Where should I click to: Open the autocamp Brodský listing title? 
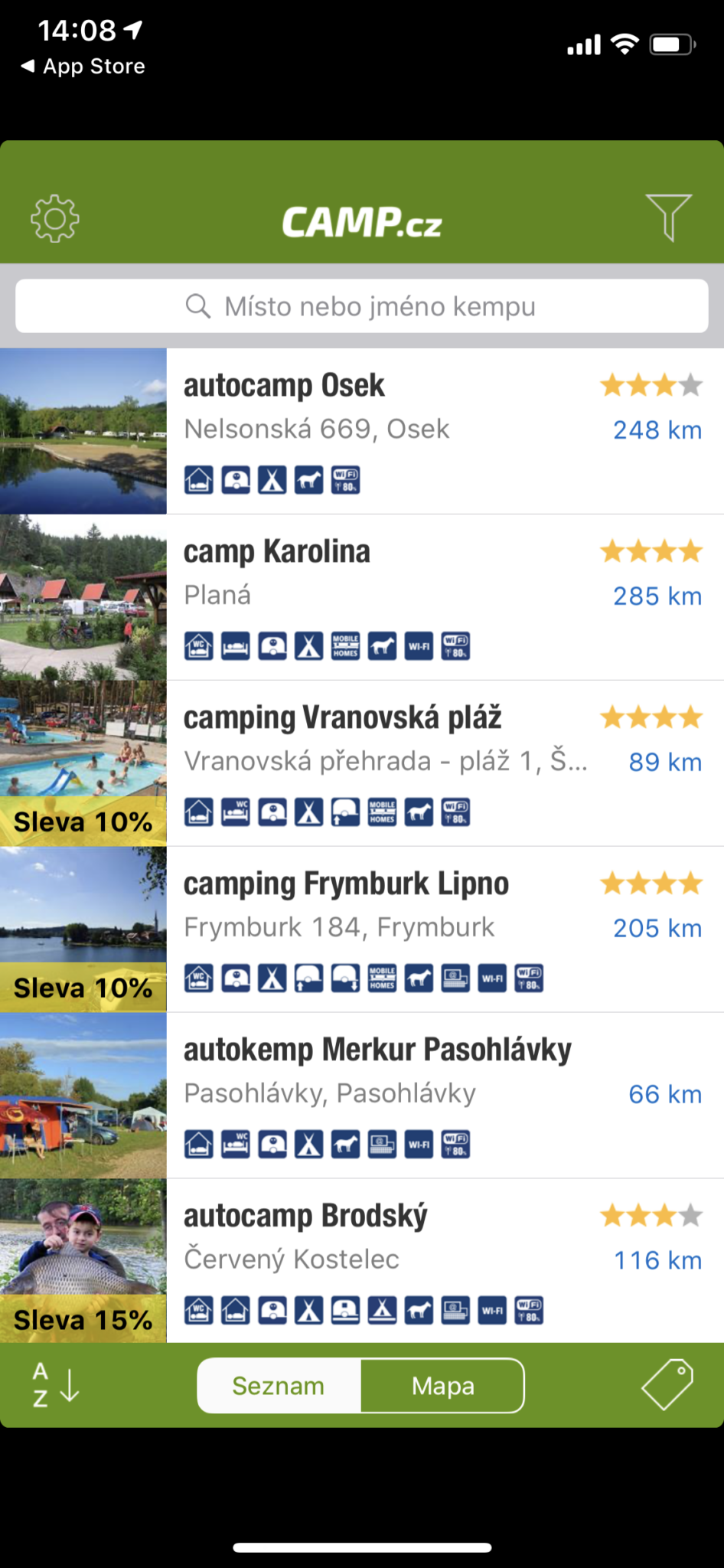(x=305, y=1216)
